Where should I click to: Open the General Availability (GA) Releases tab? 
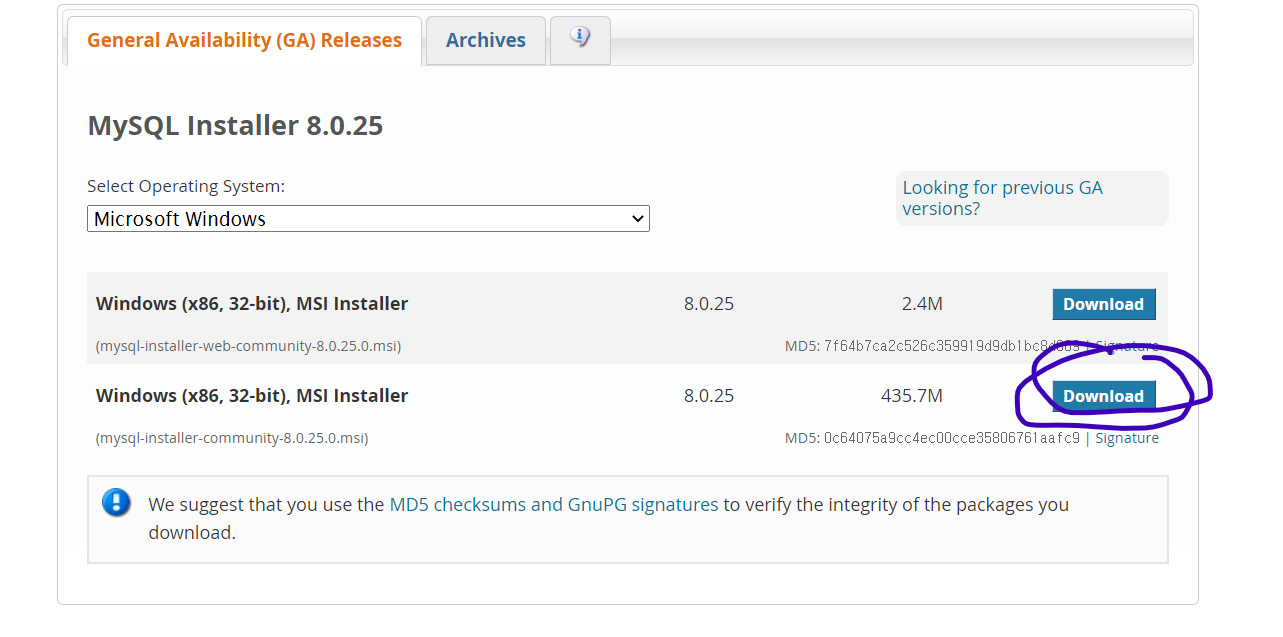tap(244, 40)
